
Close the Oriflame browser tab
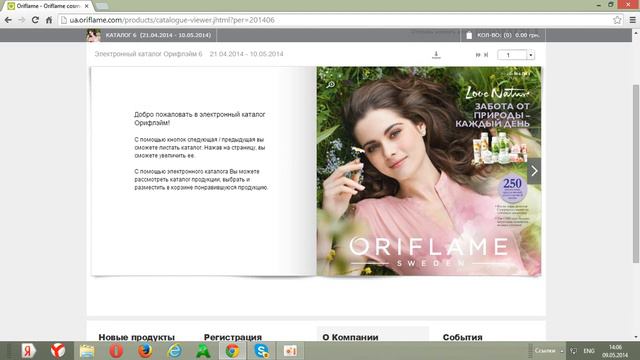pos(87,6)
